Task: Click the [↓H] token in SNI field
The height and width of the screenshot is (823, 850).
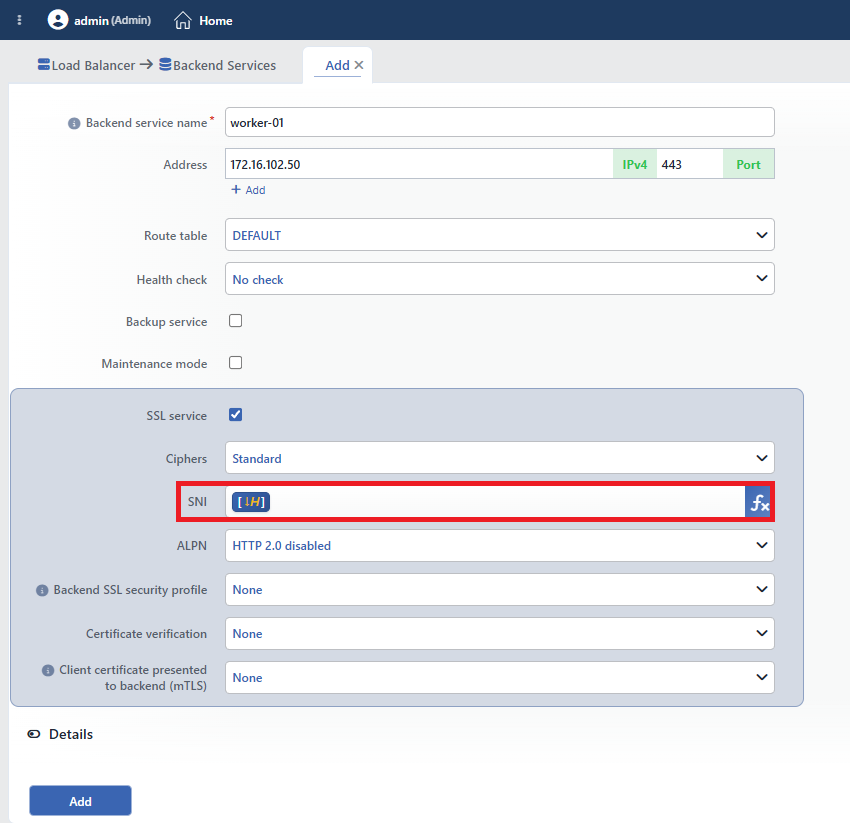Action: (x=251, y=502)
